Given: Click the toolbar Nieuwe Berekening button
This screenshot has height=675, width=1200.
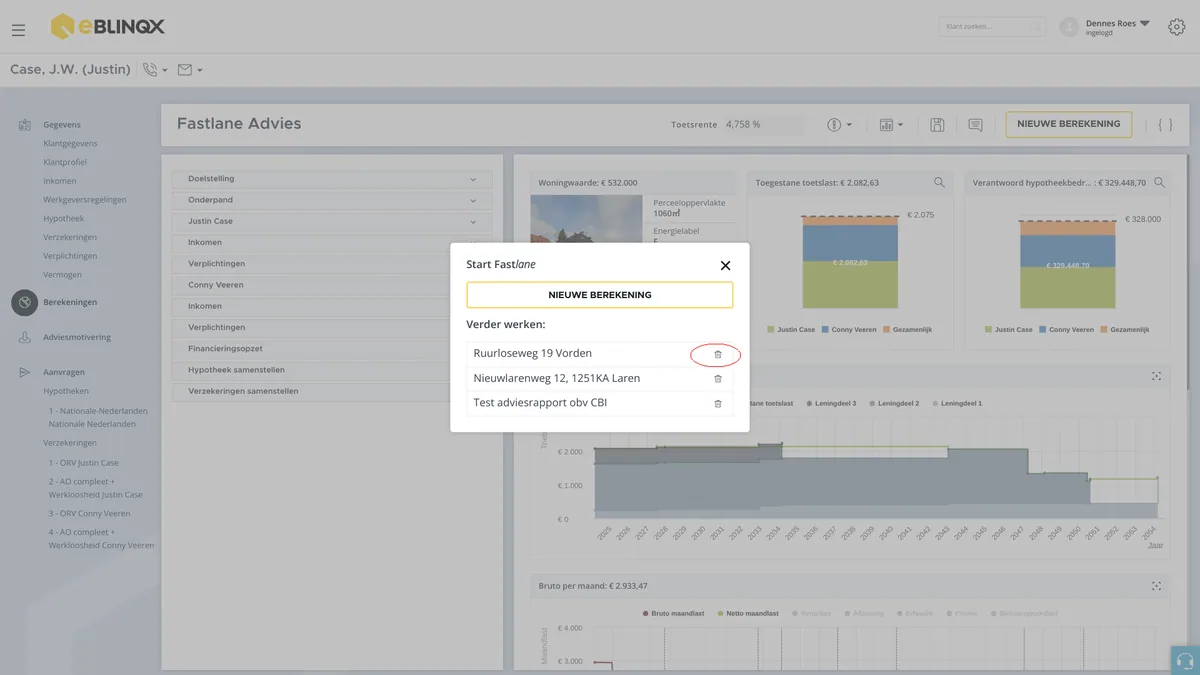Looking at the screenshot, I should (x=1069, y=124).
